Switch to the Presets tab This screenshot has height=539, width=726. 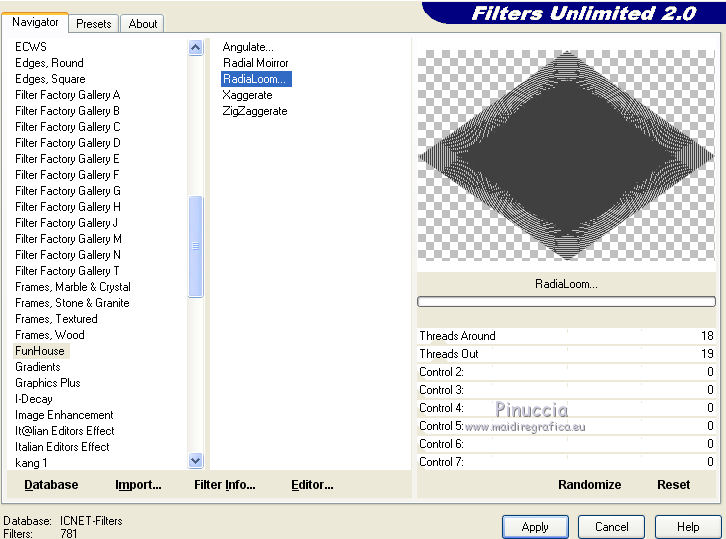pos(94,24)
